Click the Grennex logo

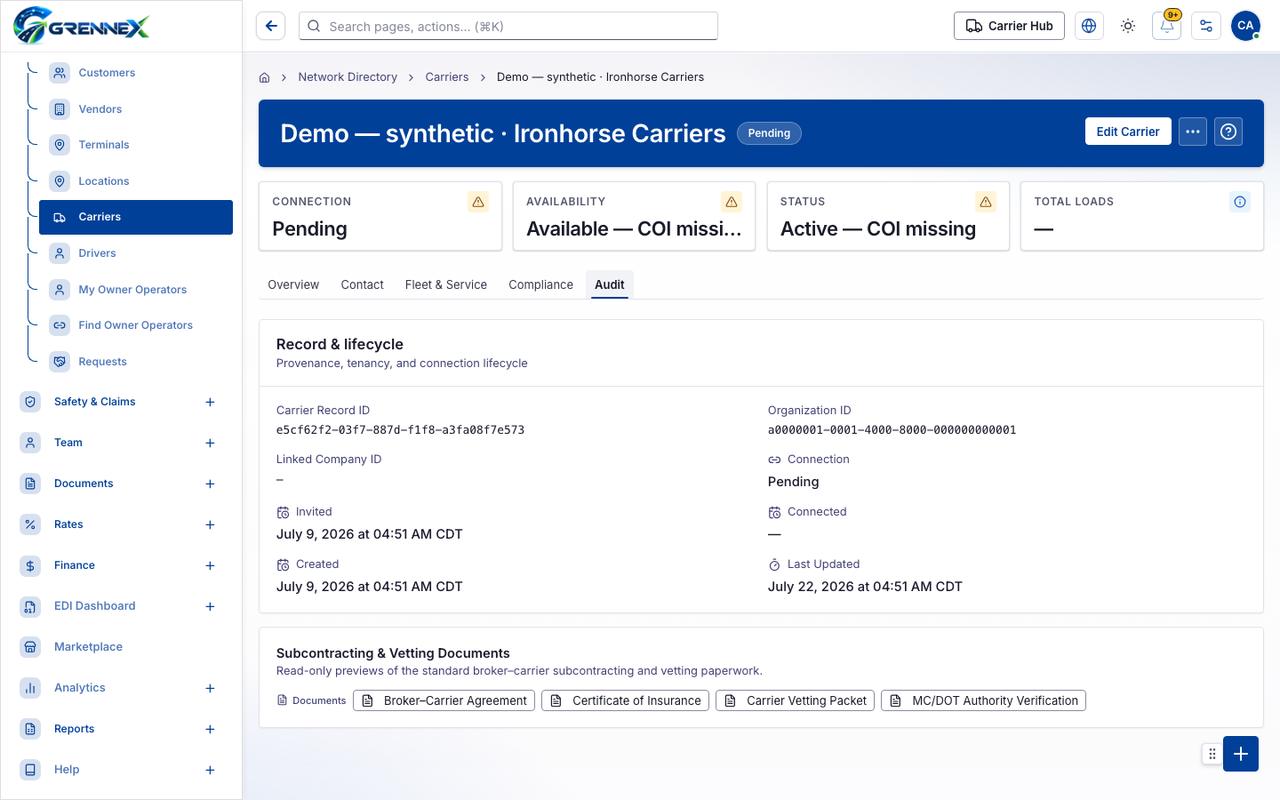(x=82, y=25)
